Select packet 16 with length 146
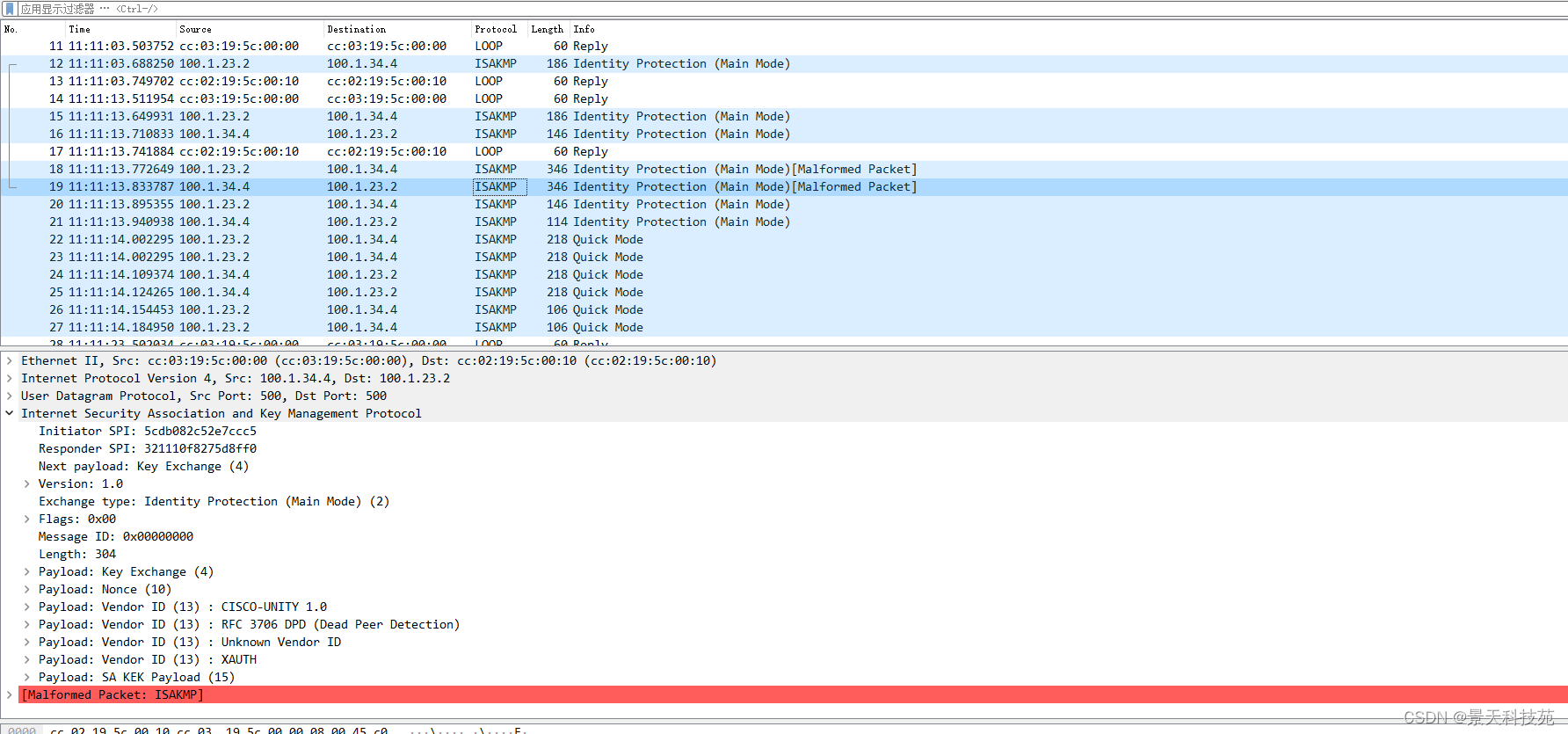Viewport: 1568px width, 734px height. 784,134
